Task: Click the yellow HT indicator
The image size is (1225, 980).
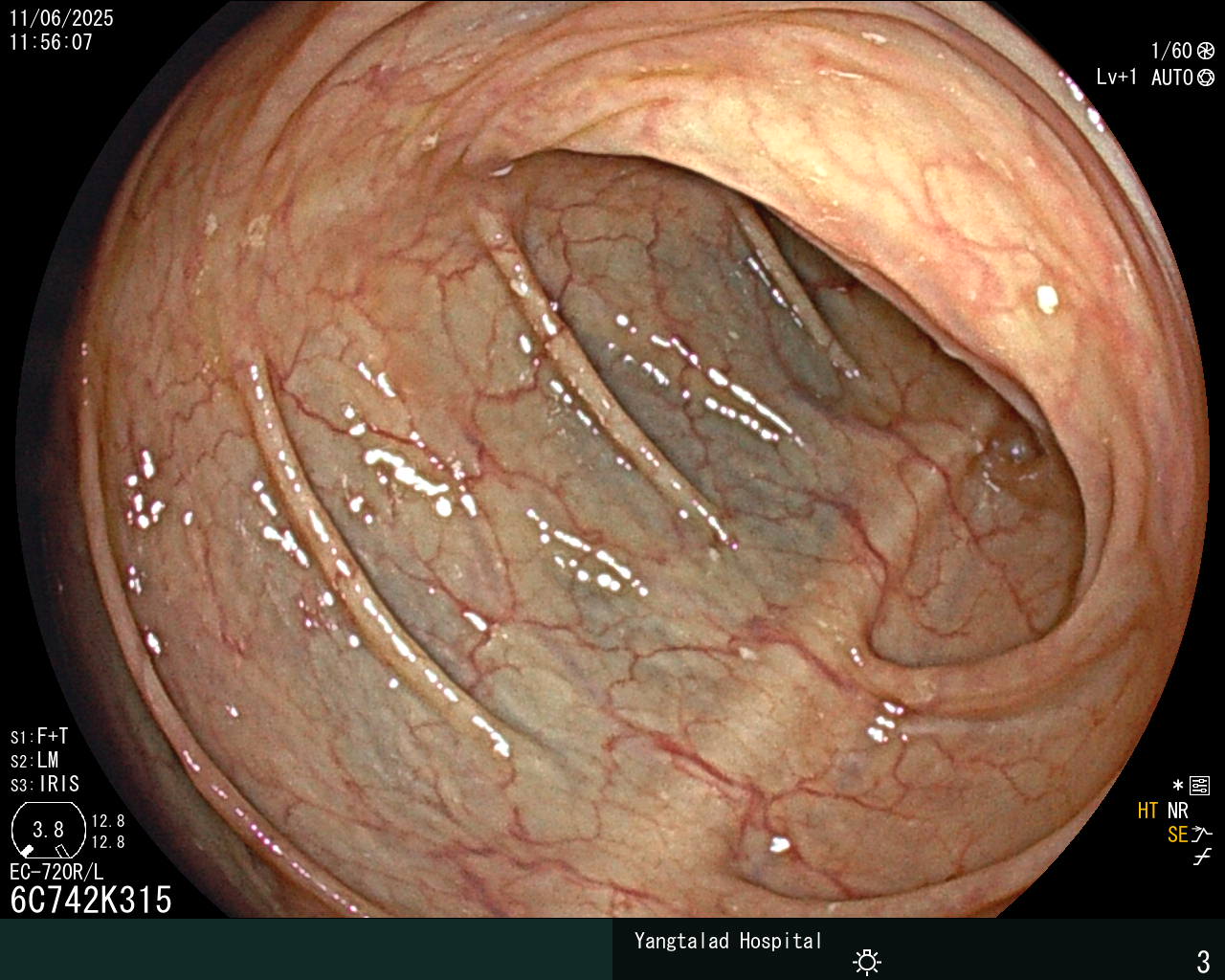Action: [x=1147, y=811]
